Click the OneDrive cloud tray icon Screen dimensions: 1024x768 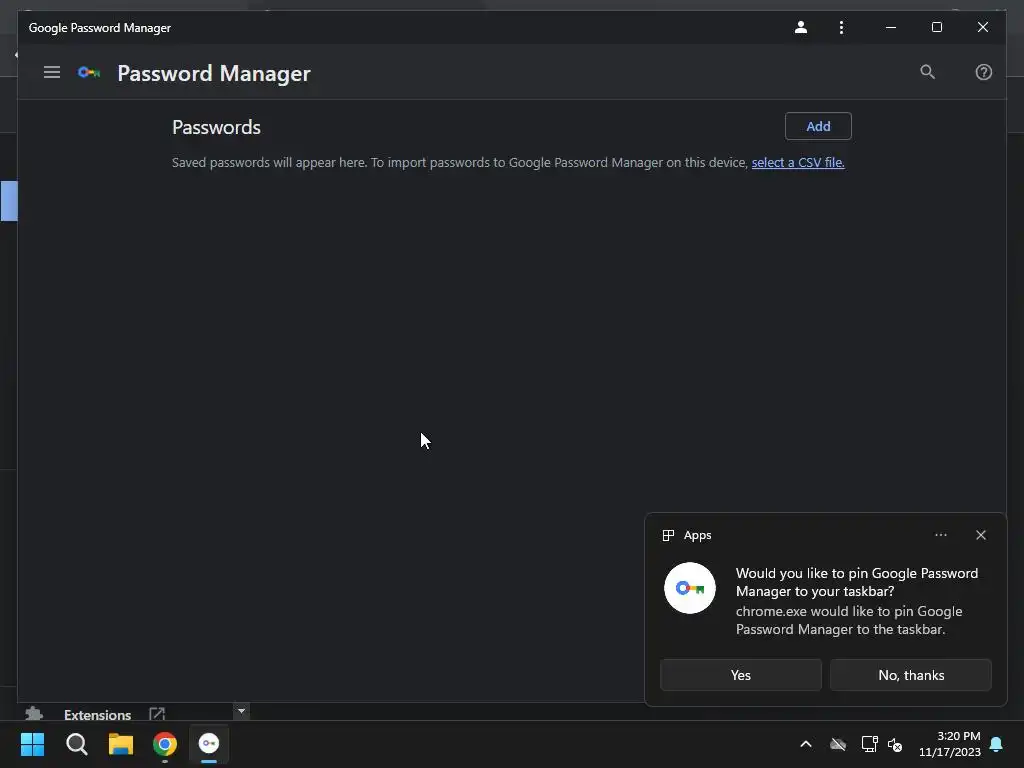838,744
